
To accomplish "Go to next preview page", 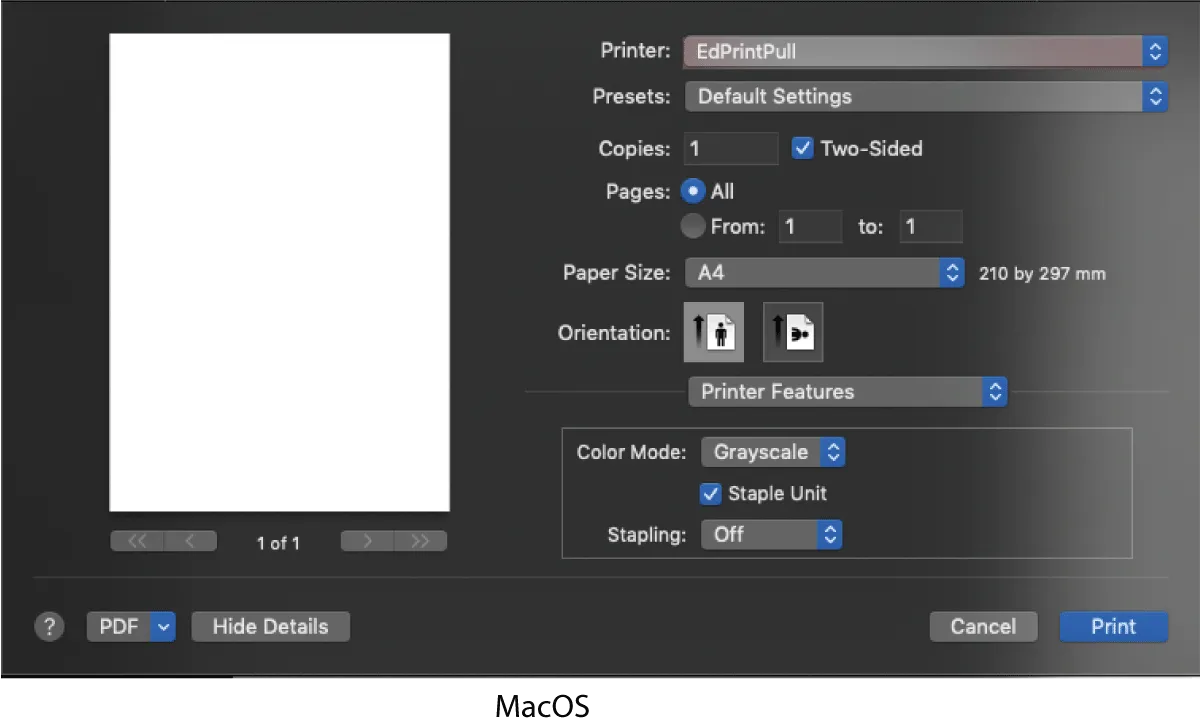I will click(x=366, y=541).
